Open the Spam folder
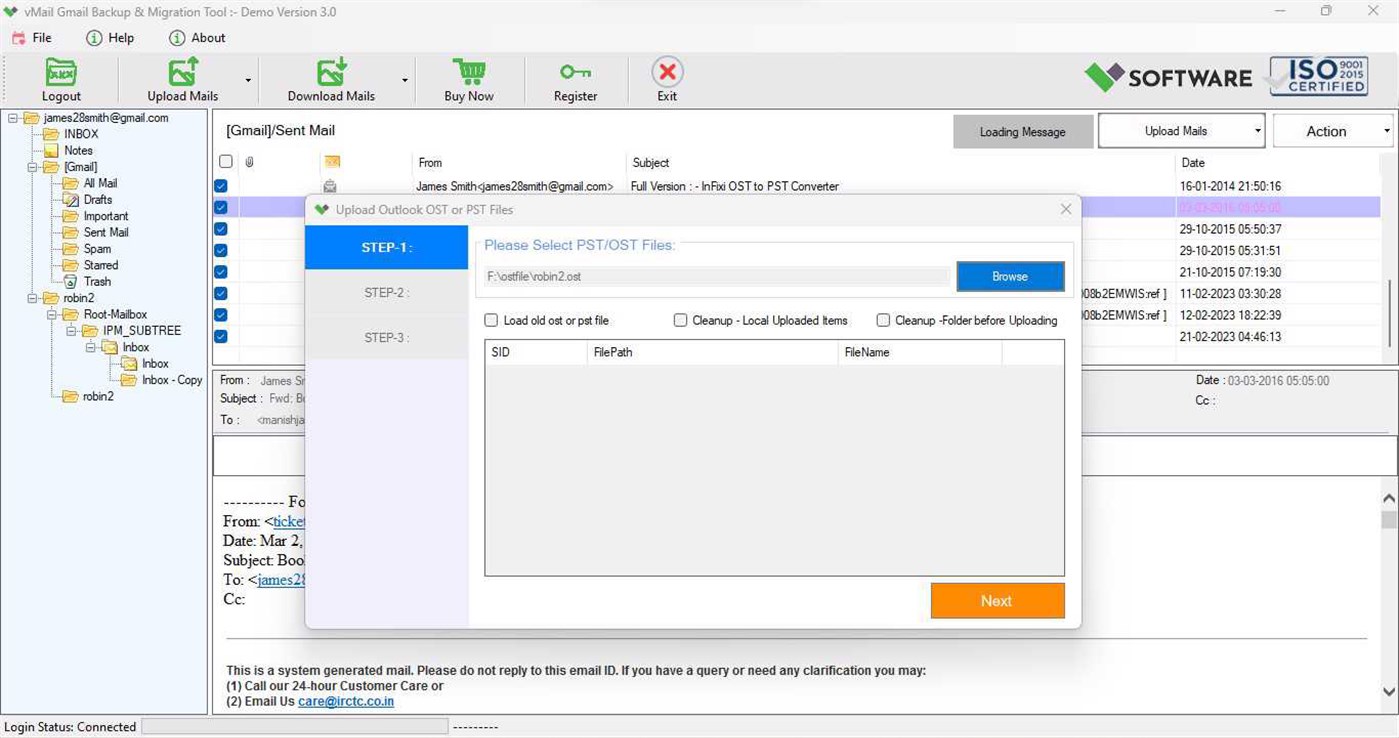Image resolution: width=1399 pixels, height=738 pixels. coord(97,249)
